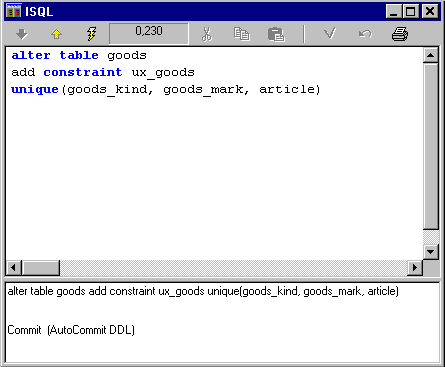Click the ISQL window title icon
Image resolution: width=445 pixels, height=367 pixels.
(x=14, y=11)
